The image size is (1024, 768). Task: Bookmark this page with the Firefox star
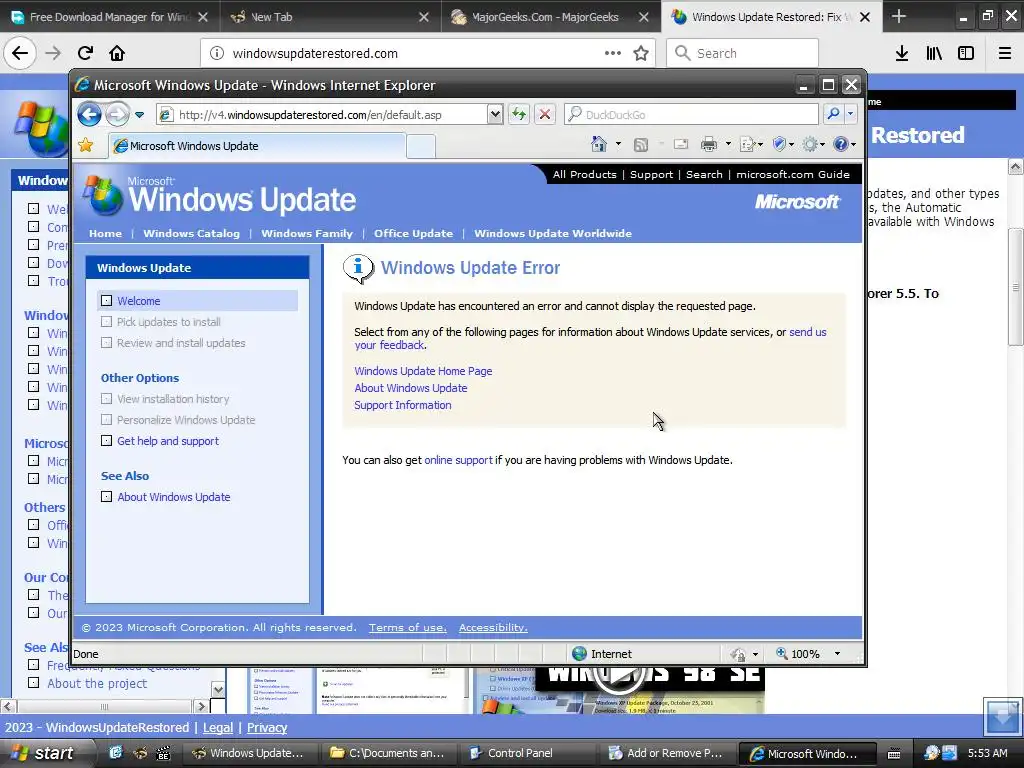click(x=641, y=54)
